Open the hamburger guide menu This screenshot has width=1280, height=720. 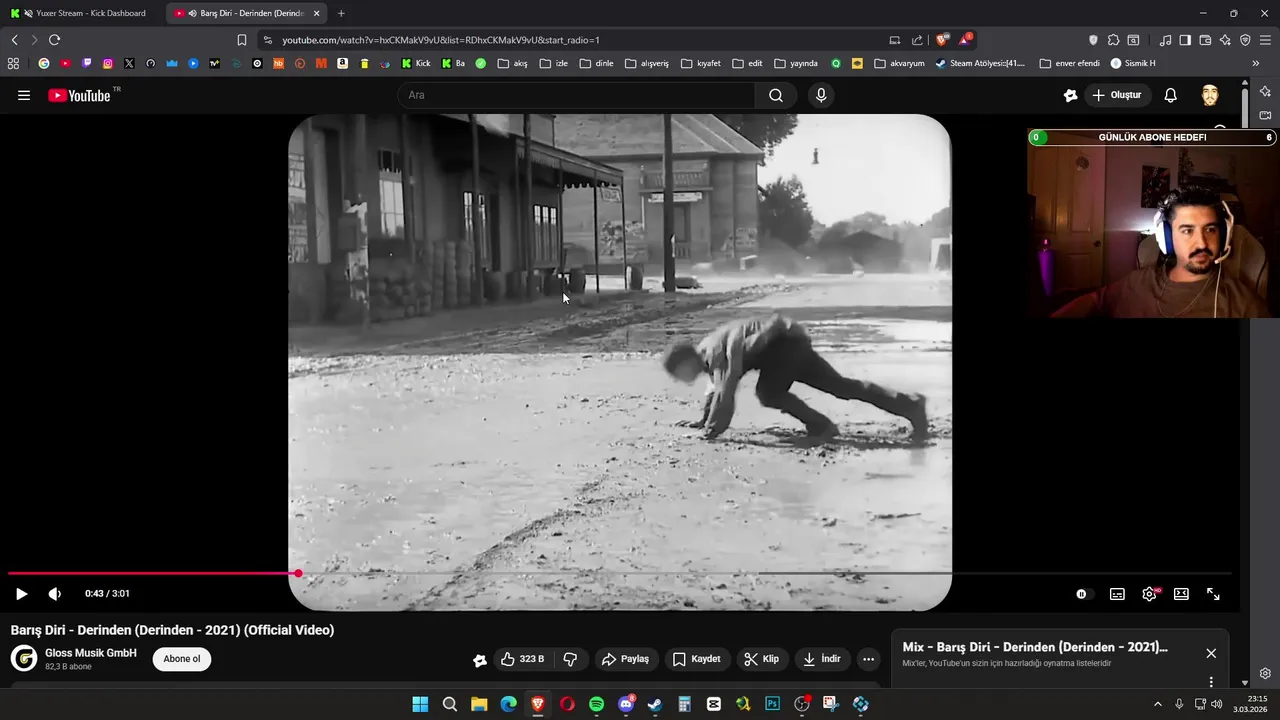pyautogui.click(x=24, y=95)
